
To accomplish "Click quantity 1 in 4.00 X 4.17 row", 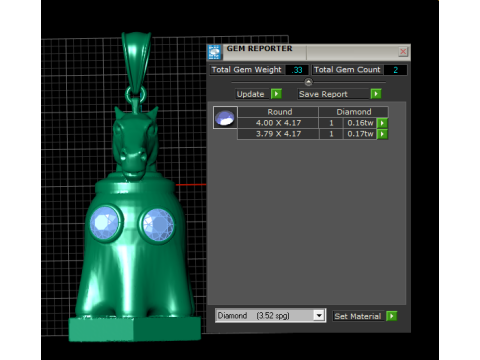I will (331, 123).
